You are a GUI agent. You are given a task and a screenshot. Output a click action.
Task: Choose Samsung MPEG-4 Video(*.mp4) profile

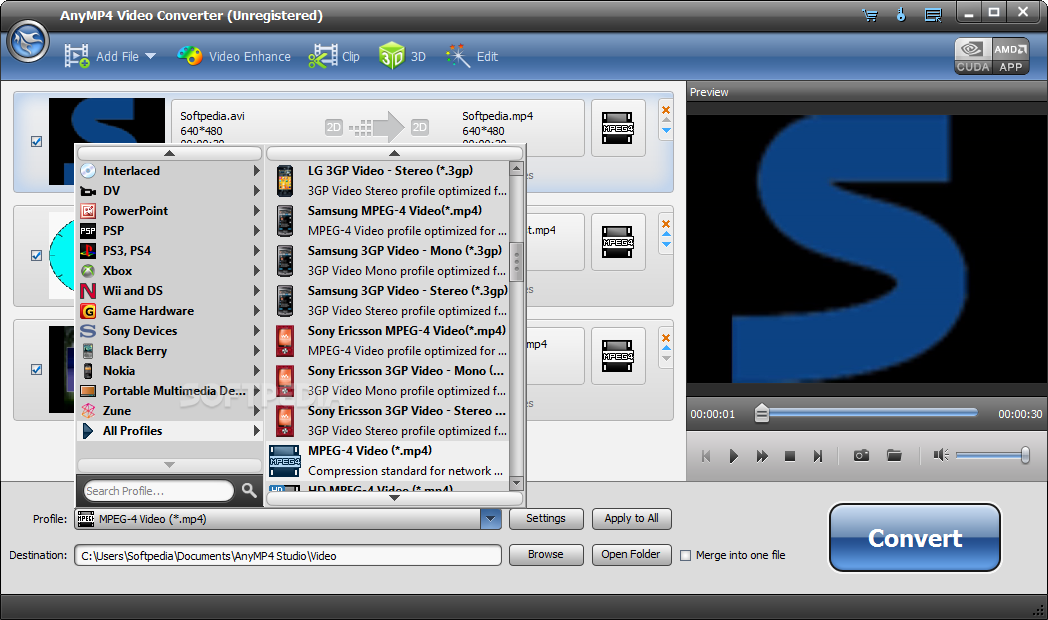388,220
